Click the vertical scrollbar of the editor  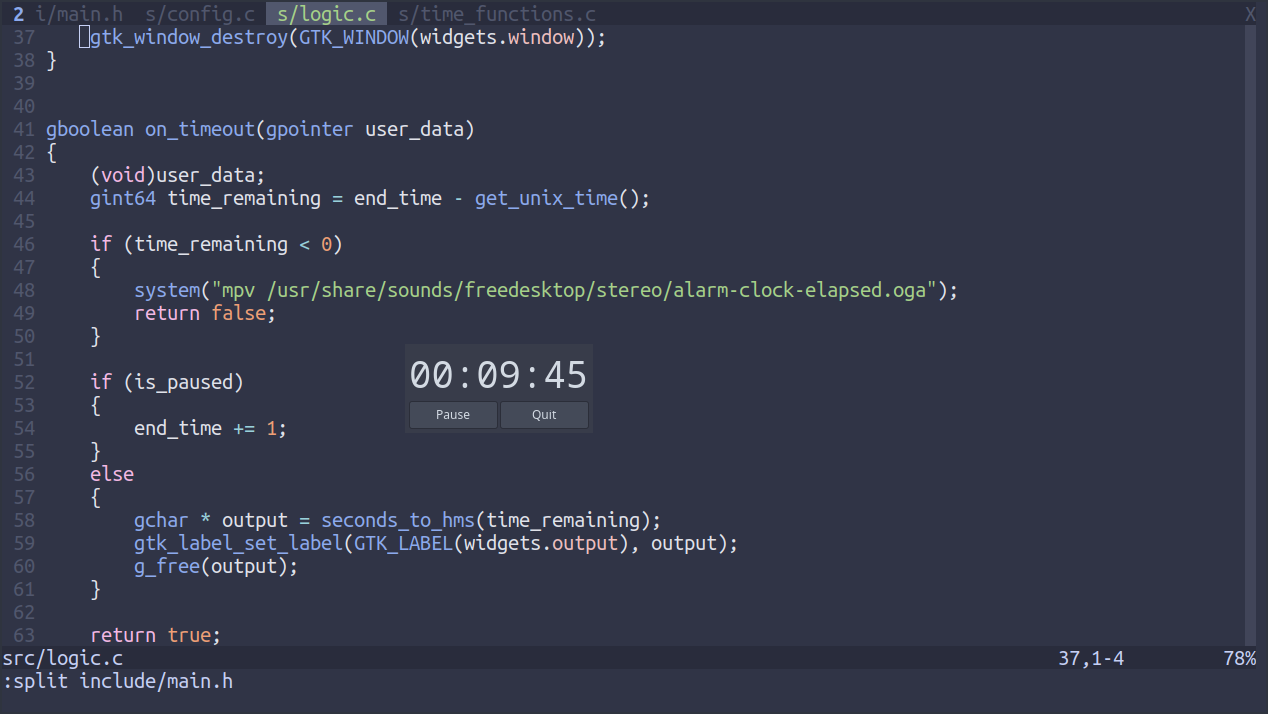click(x=1249, y=336)
